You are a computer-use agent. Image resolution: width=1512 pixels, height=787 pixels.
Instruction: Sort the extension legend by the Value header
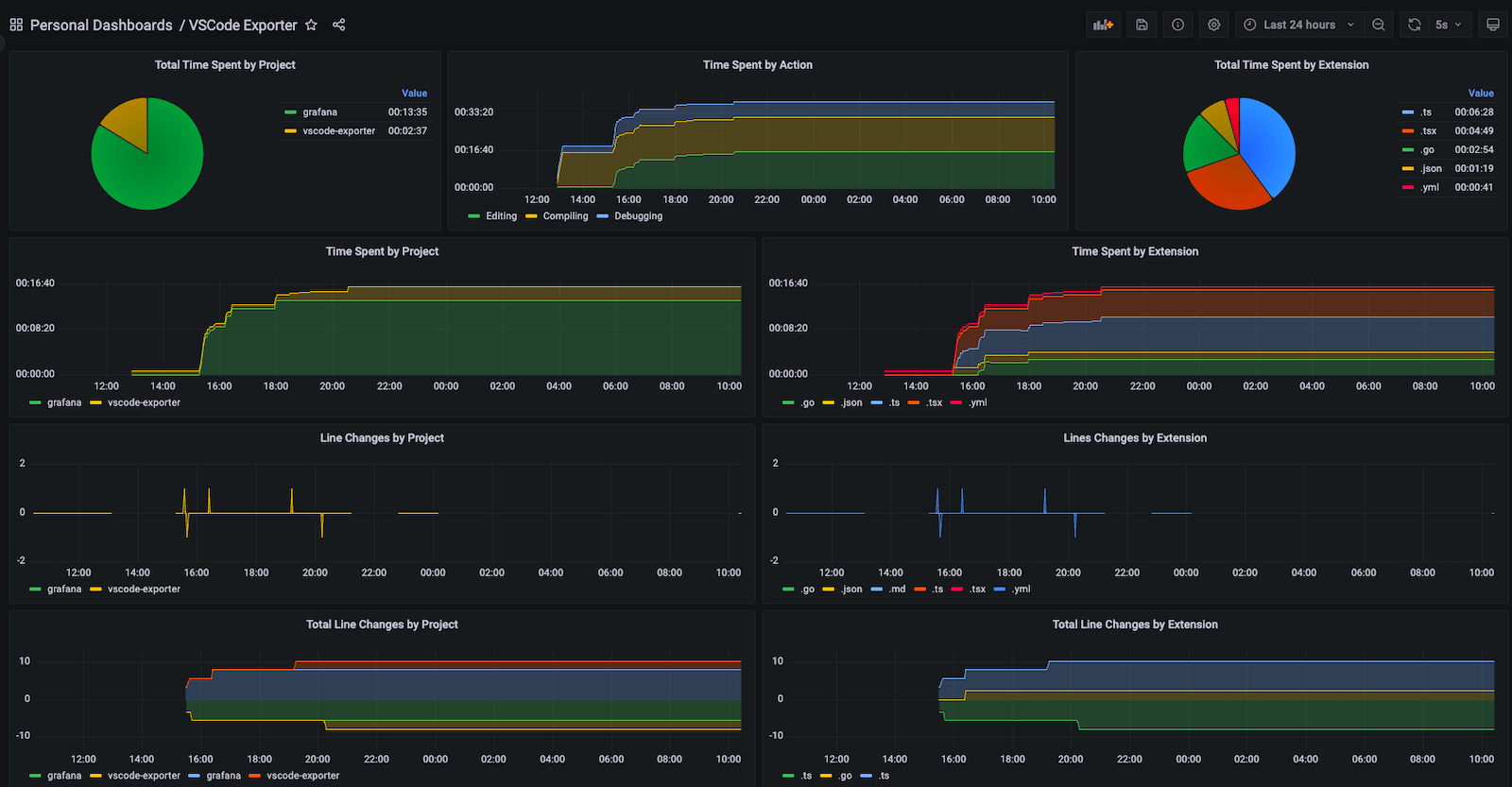1481,93
